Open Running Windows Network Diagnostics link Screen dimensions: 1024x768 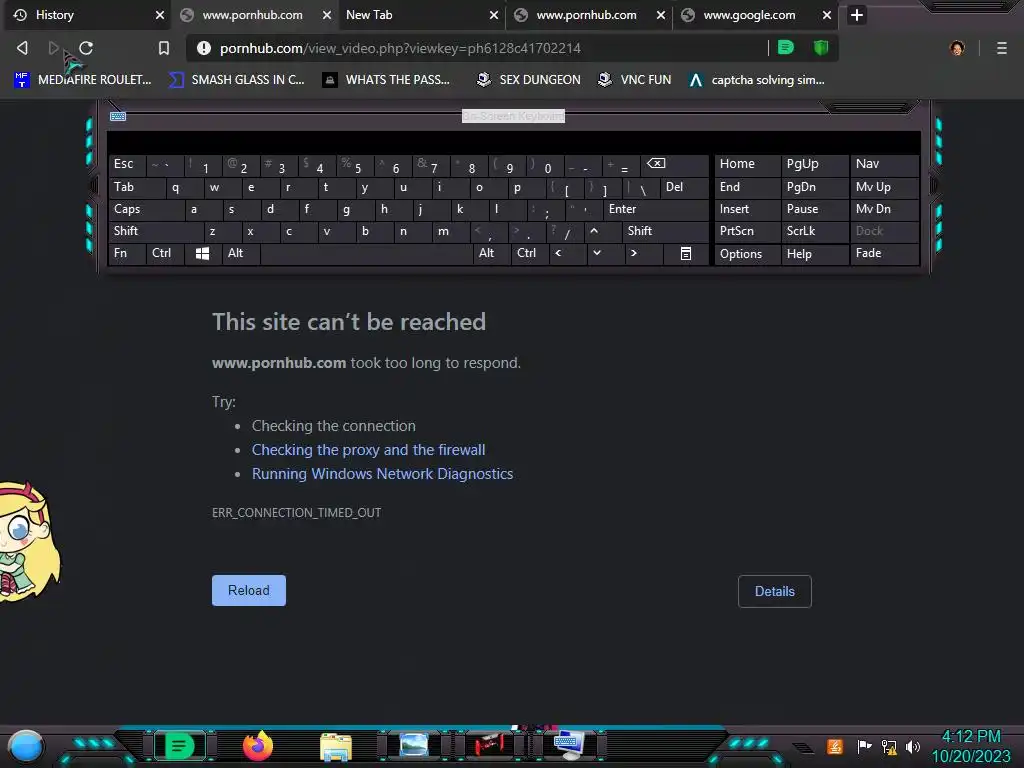tap(383, 474)
